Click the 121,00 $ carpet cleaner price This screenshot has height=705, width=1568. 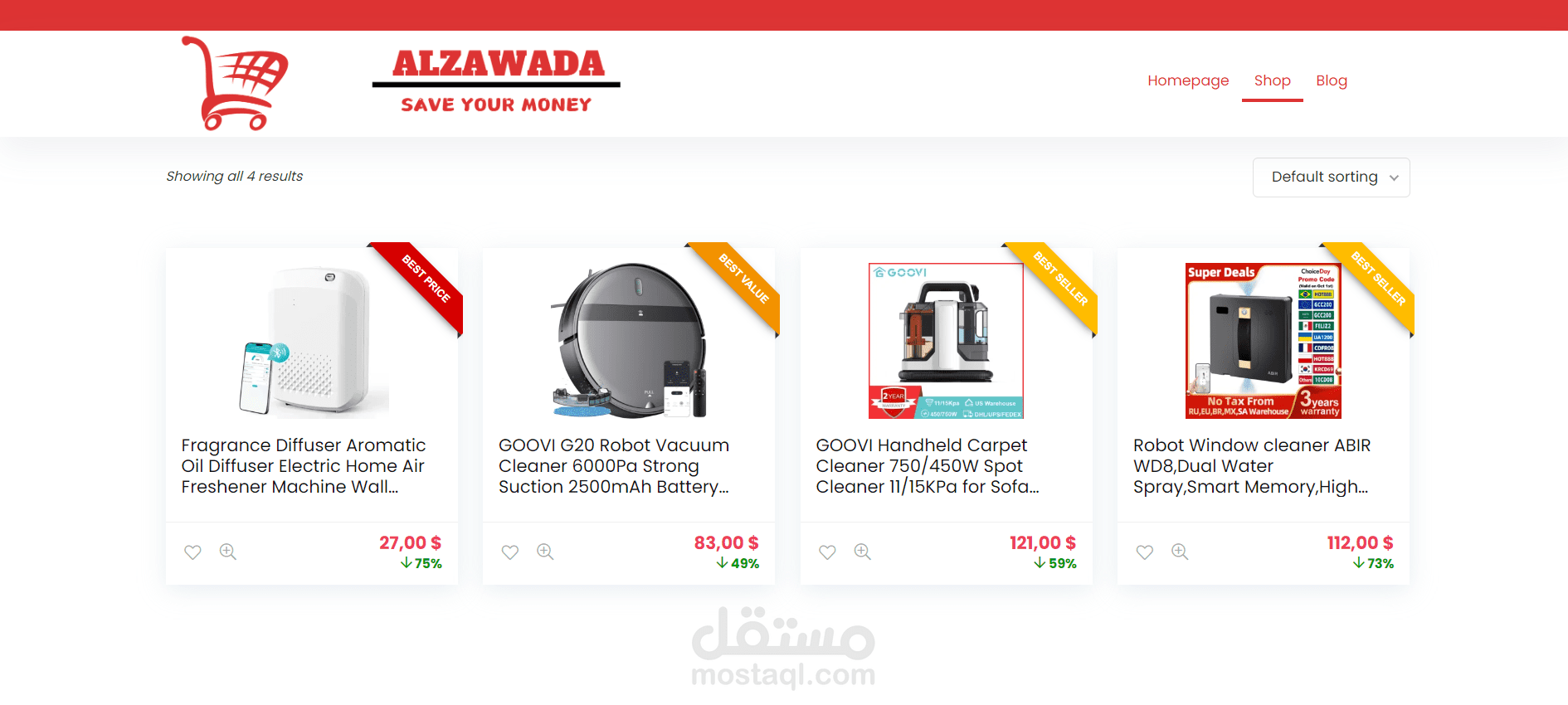pyautogui.click(x=1043, y=543)
